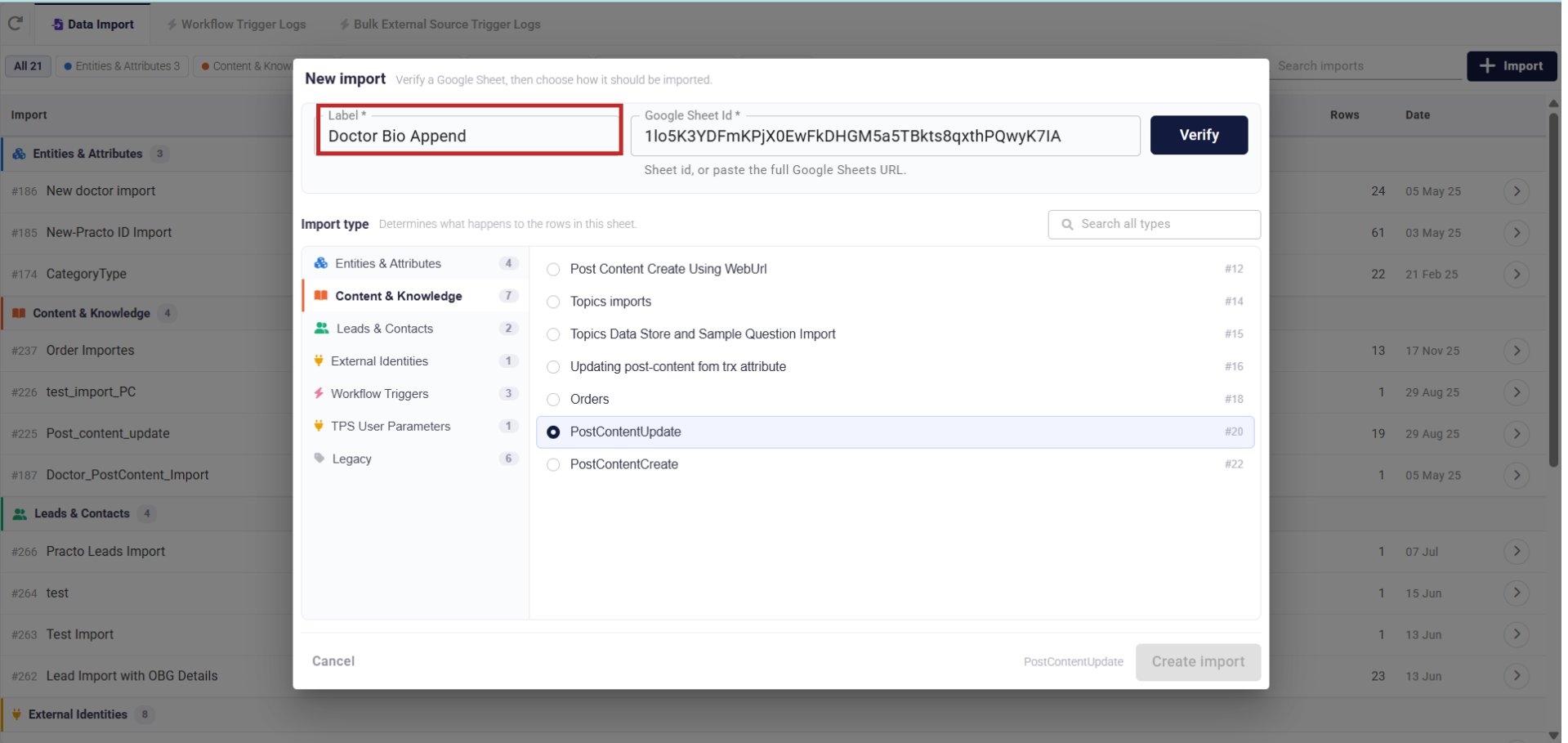The image size is (1568, 743).
Task: Select the Legacy tag category
Action: pos(415,459)
